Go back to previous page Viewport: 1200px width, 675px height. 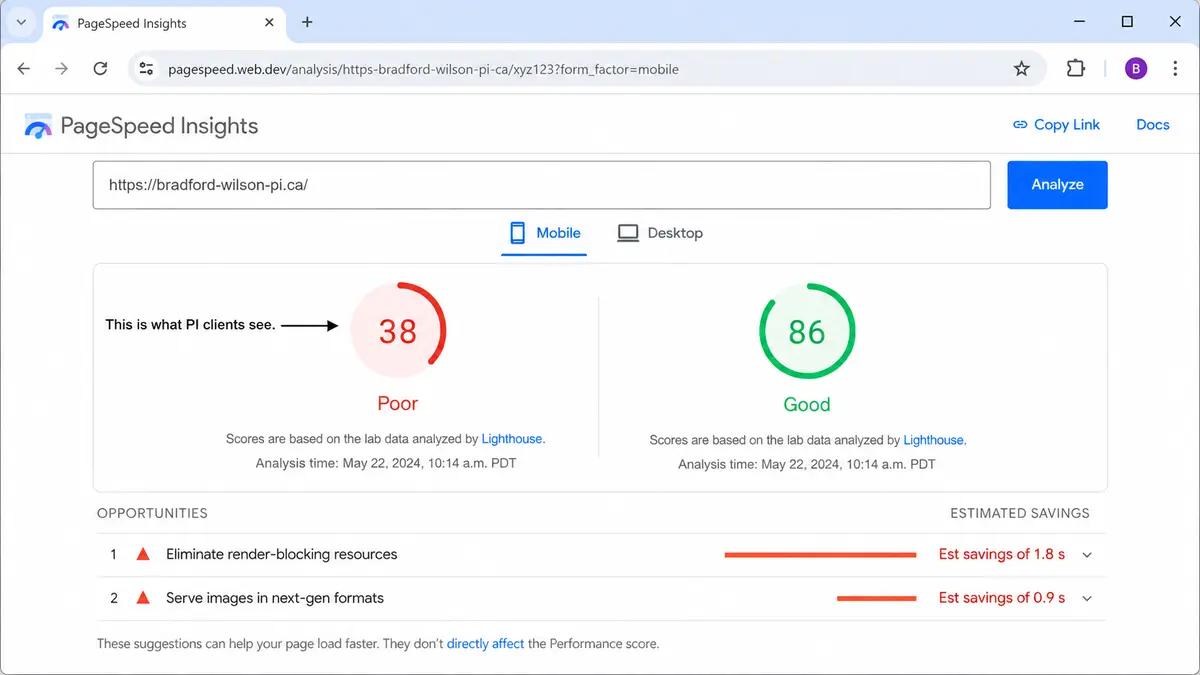24,69
